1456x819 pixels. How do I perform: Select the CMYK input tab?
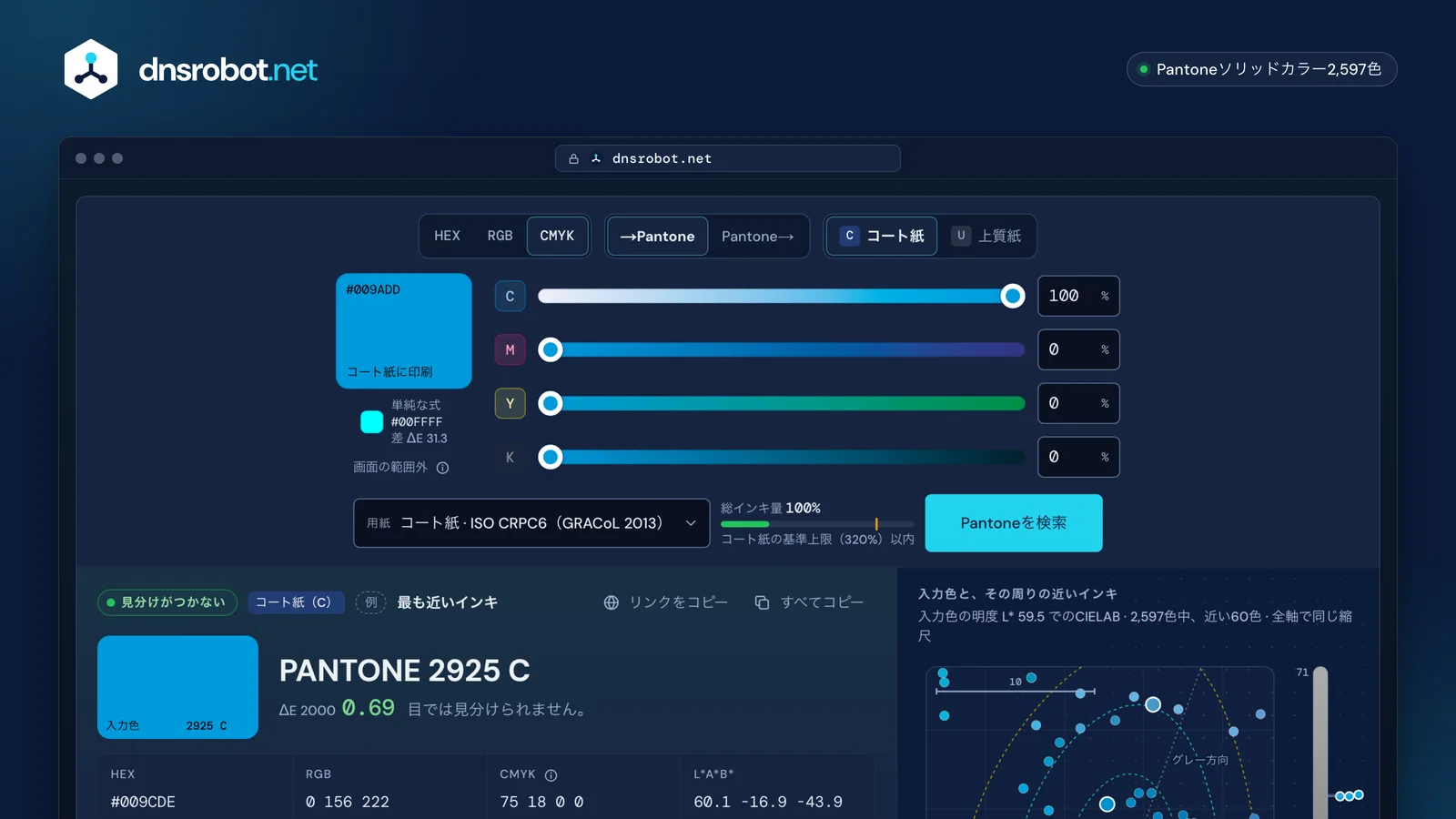(x=557, y=236)
